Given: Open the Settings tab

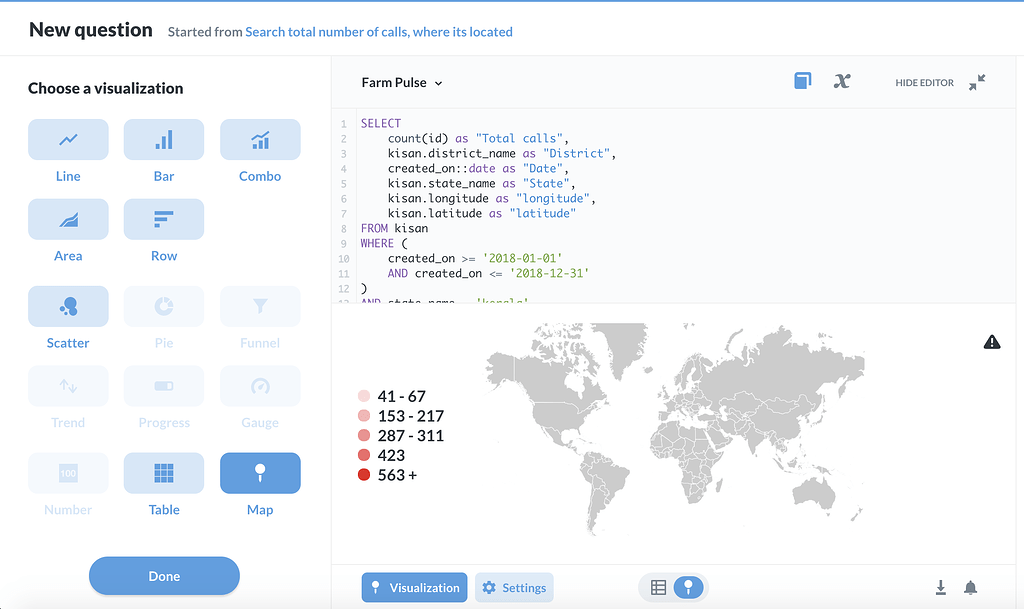Looking at the screenshot, I should pos(514,588).
